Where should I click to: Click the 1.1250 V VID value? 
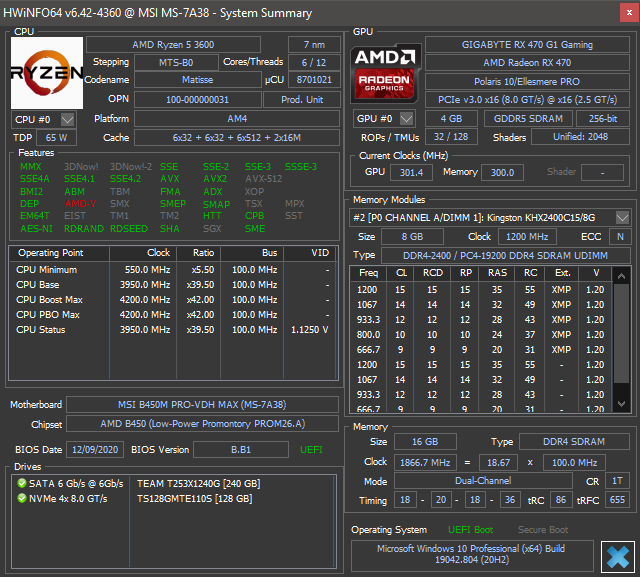point(309,330)
